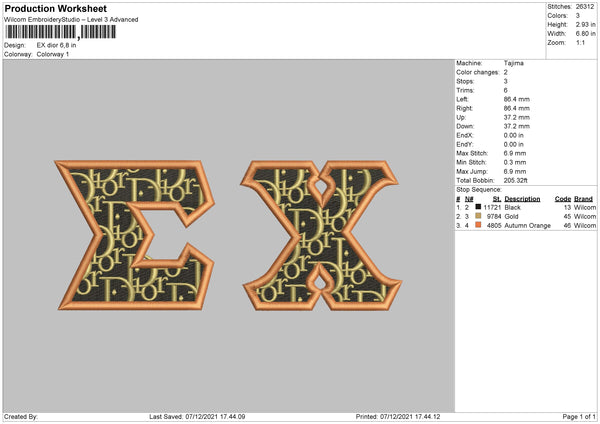
Task: Click the Height value "2.93 in"
Action: (585, 24)
